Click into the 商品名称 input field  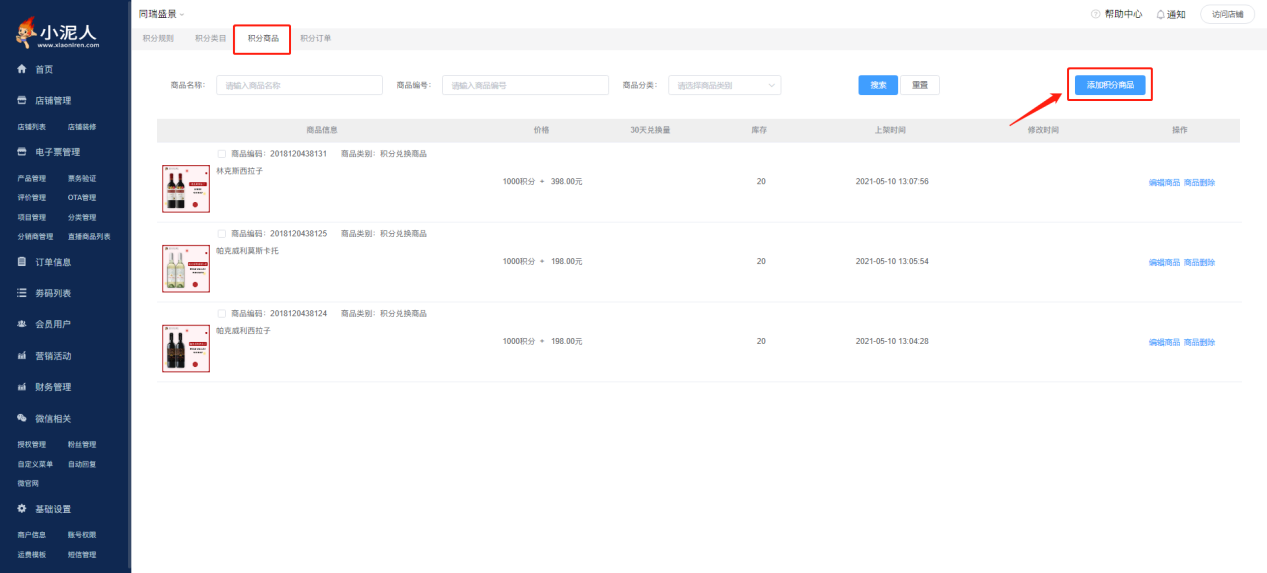299,85
